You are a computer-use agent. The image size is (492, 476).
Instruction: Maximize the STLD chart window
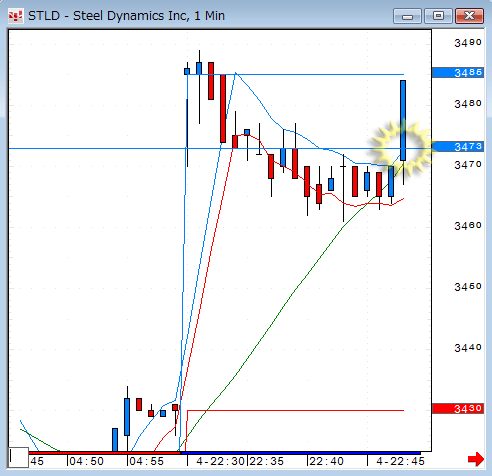[438, 16]
